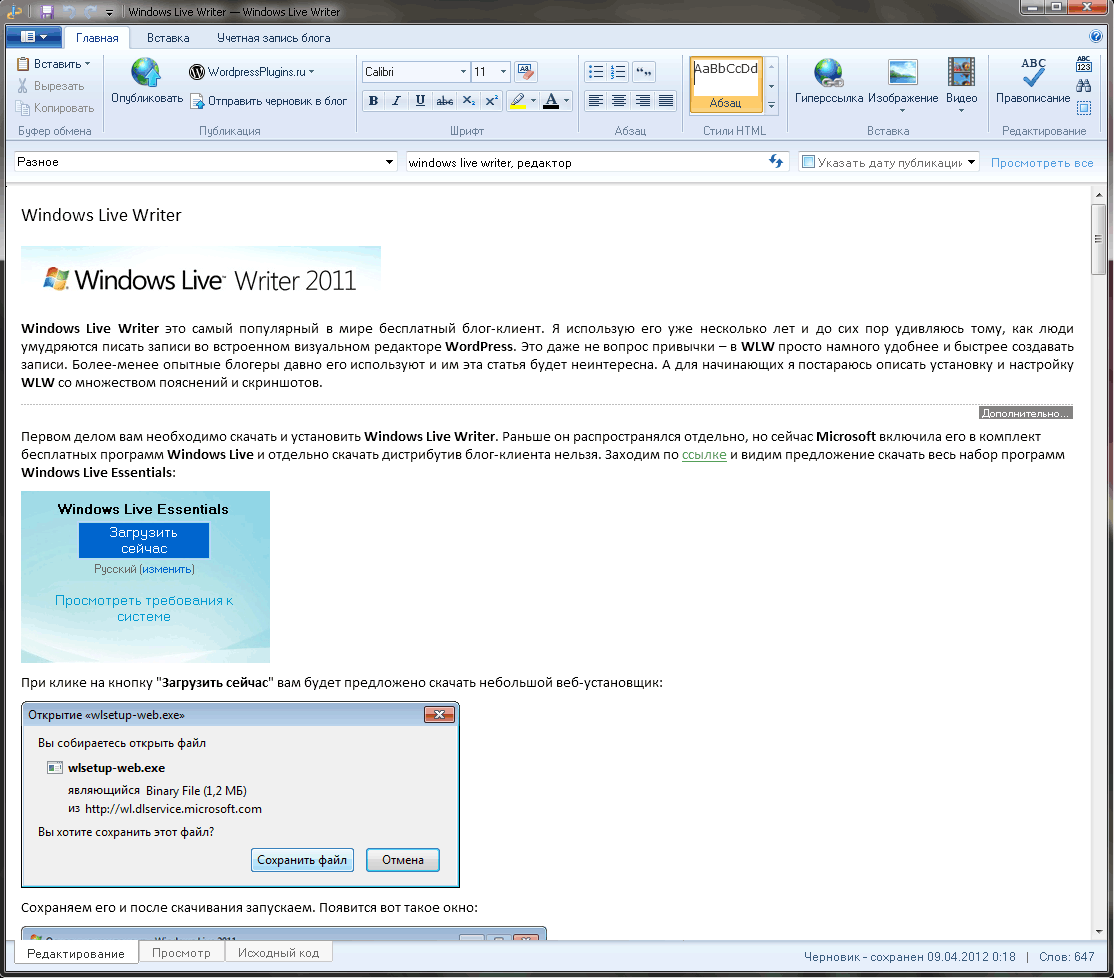Open the Учетная запись блога tab

(274, 38)
